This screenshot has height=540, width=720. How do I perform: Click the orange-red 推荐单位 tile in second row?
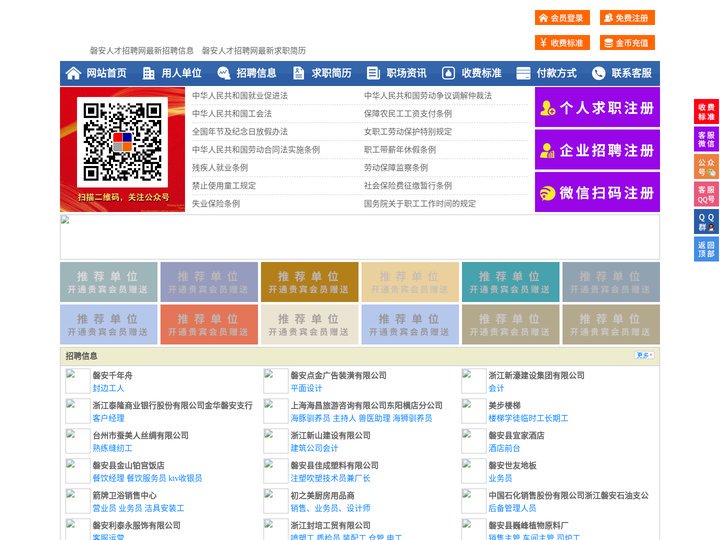click(x=209, y=324)
